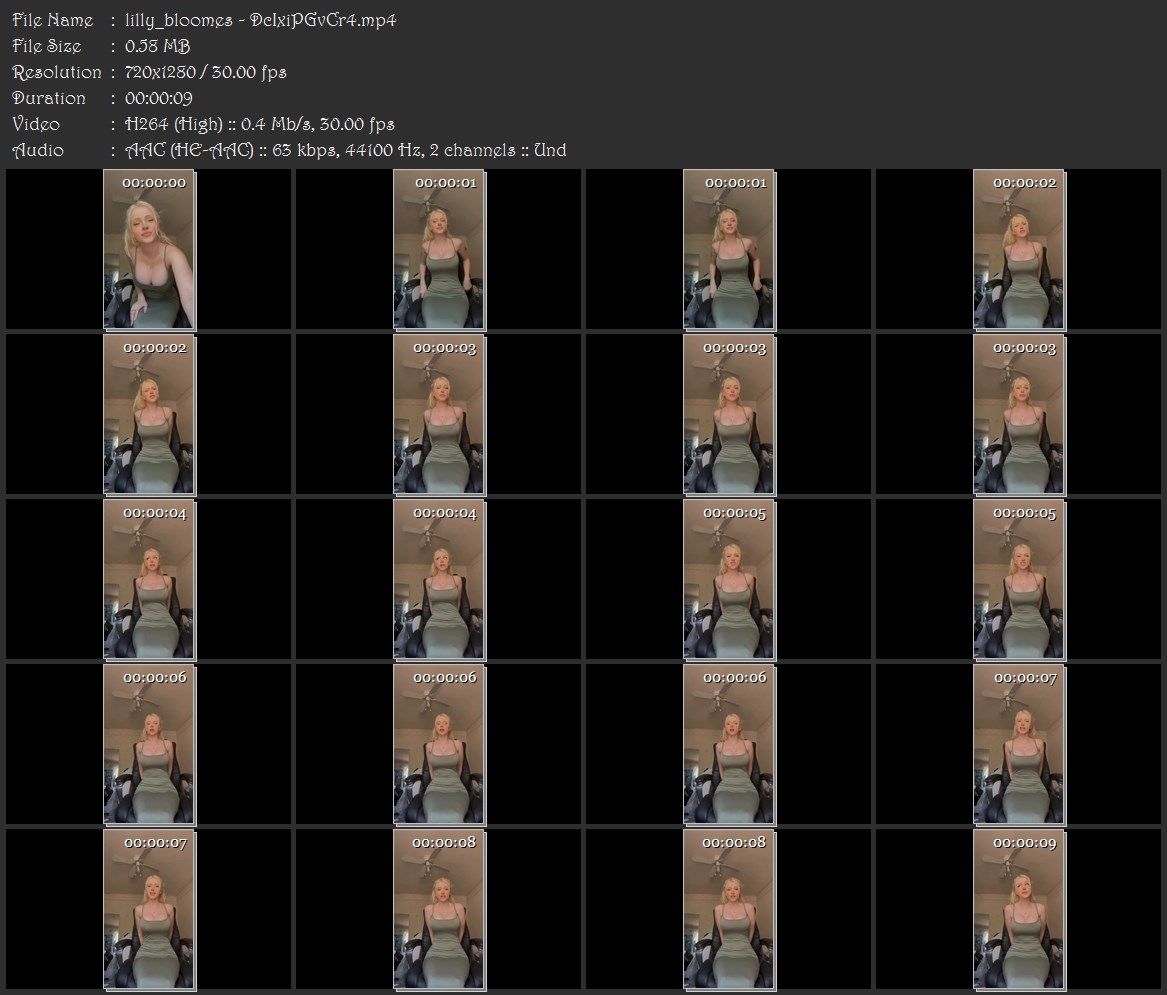Open the thumbnail frame stamped 00:00:00
Image resolution: width=1167 pixels, height=995 pixels.
[149, 249]
